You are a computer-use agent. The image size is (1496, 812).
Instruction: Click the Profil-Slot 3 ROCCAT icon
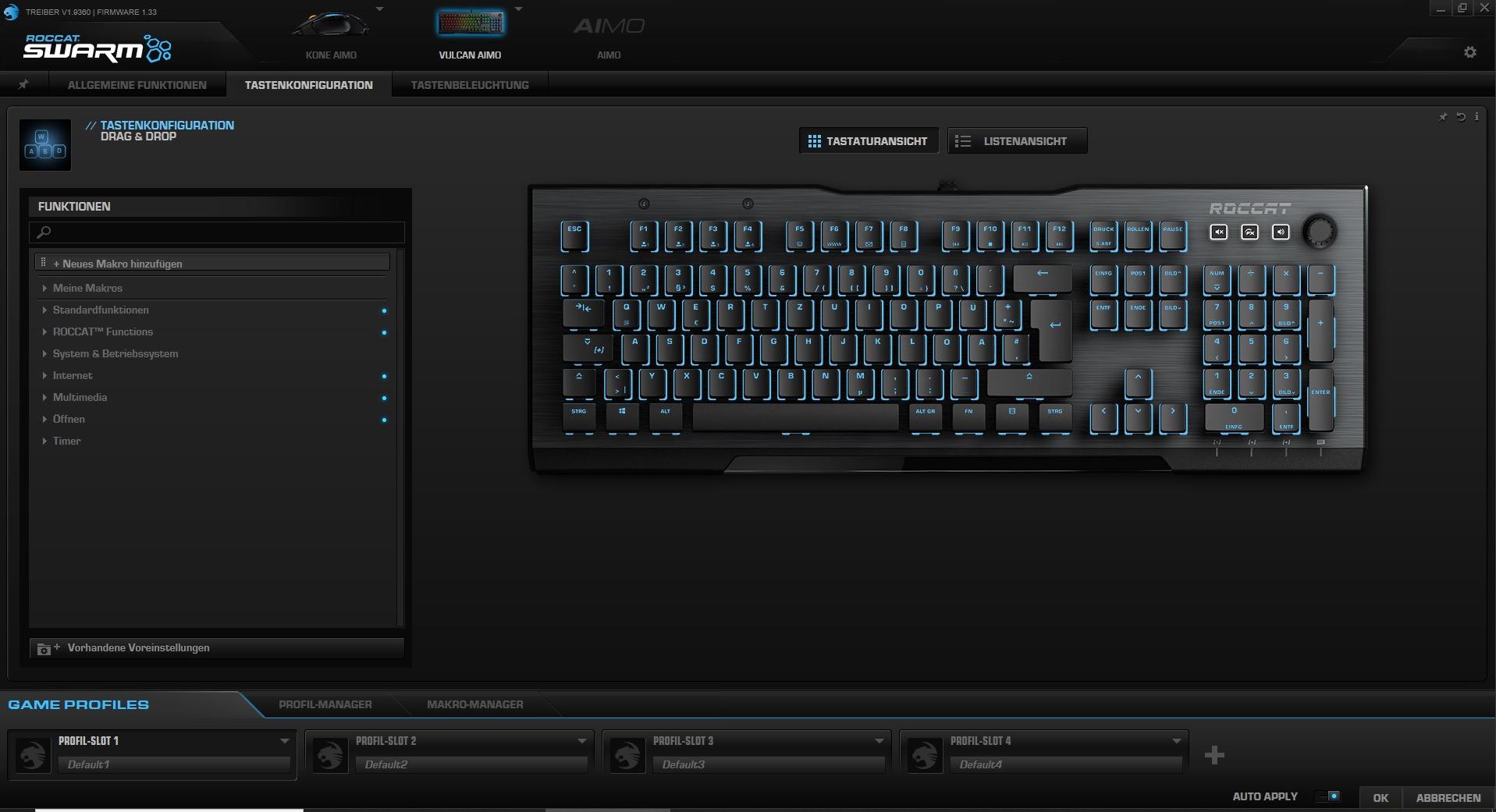pyautogui.click(x=627, y=755)
